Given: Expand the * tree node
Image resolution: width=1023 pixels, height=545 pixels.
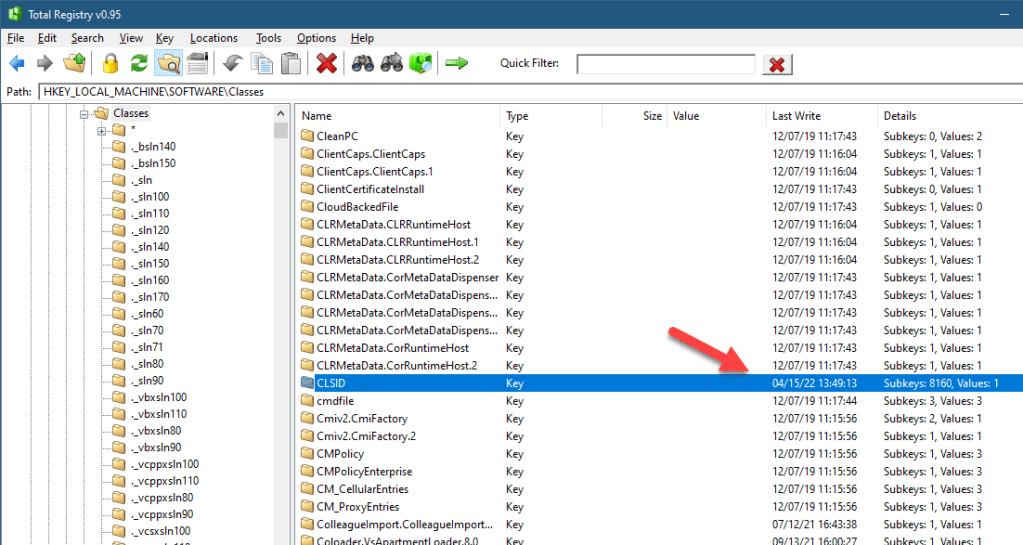Looking at the screenshot, I should [x=102, y=131].
